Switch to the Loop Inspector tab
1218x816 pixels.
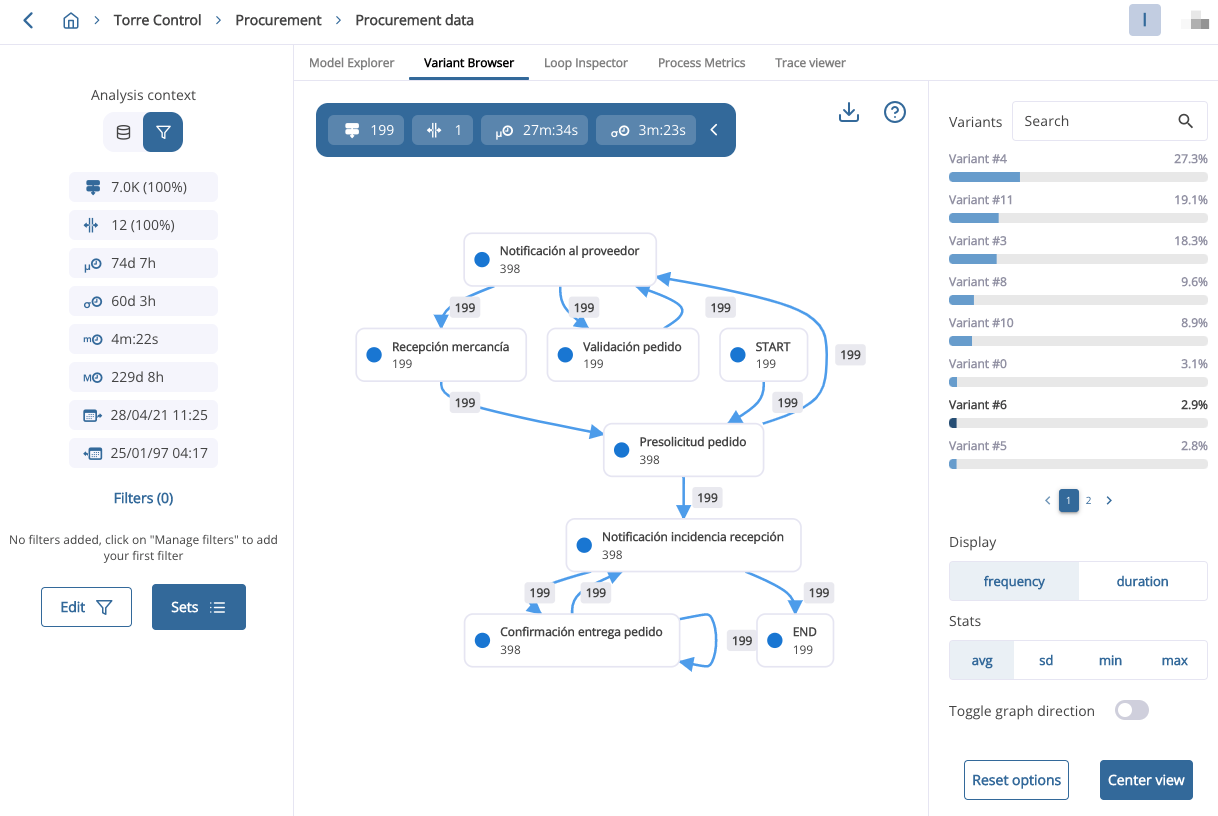point(586,63)
